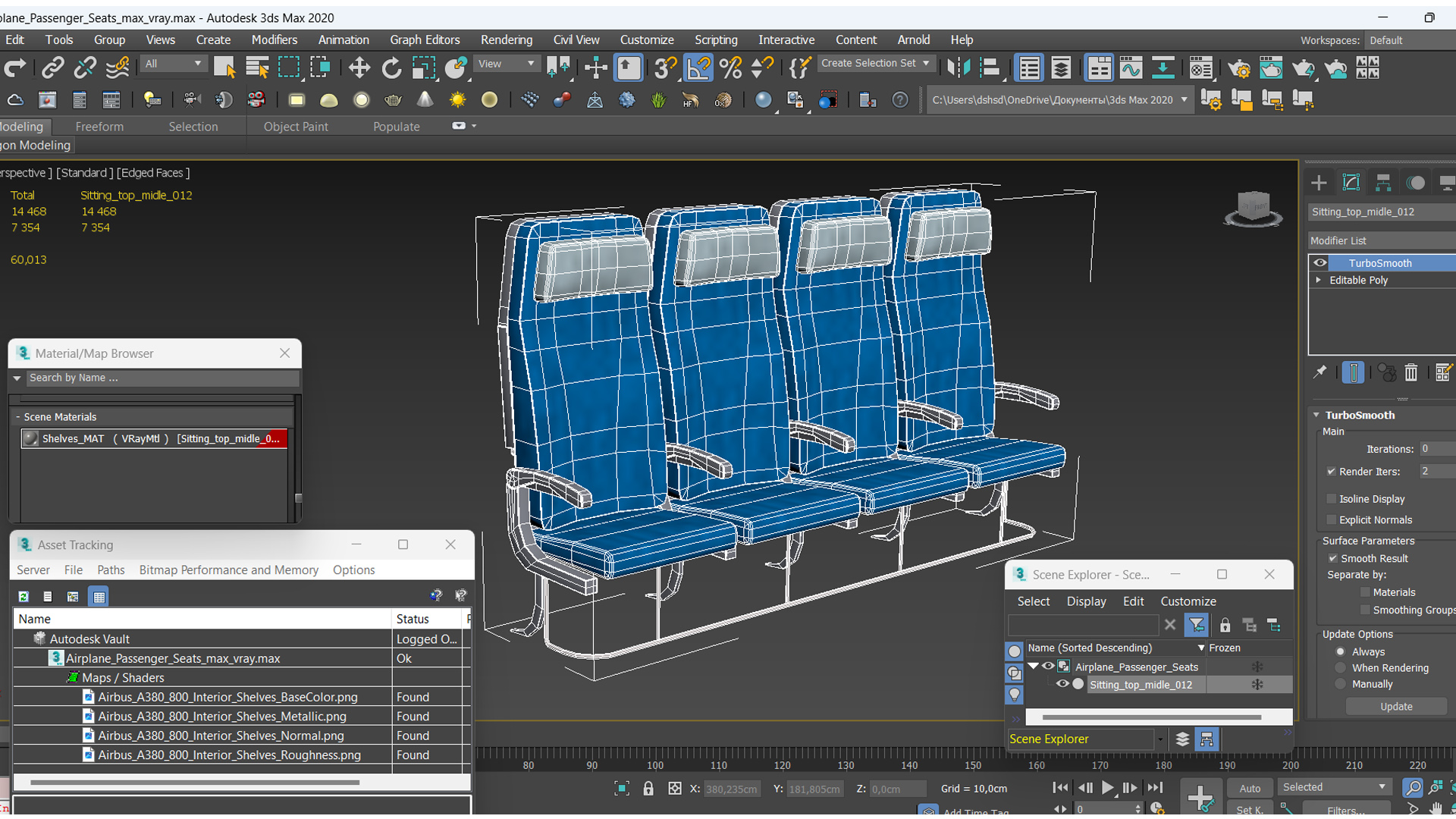Open Asset Tracking Paths menu
Viewport: 1456px width, 819px height.
coord(111,570)
